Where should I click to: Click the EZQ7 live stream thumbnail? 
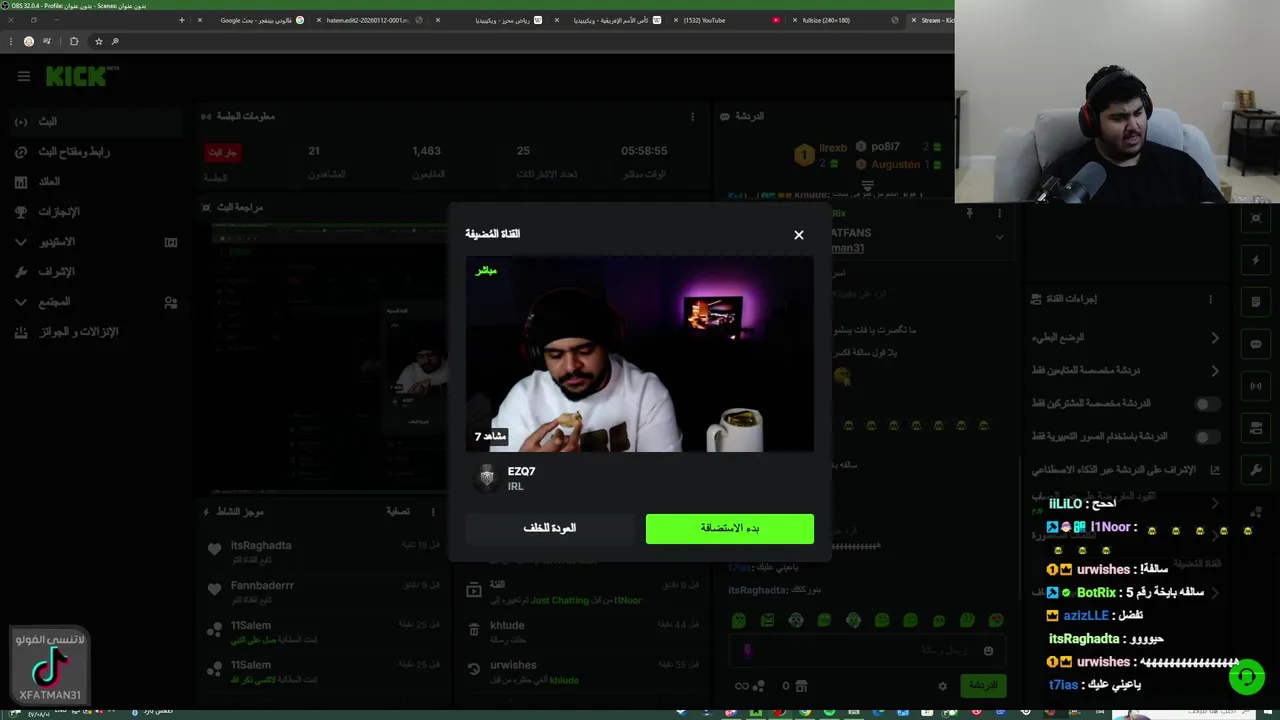640,355
